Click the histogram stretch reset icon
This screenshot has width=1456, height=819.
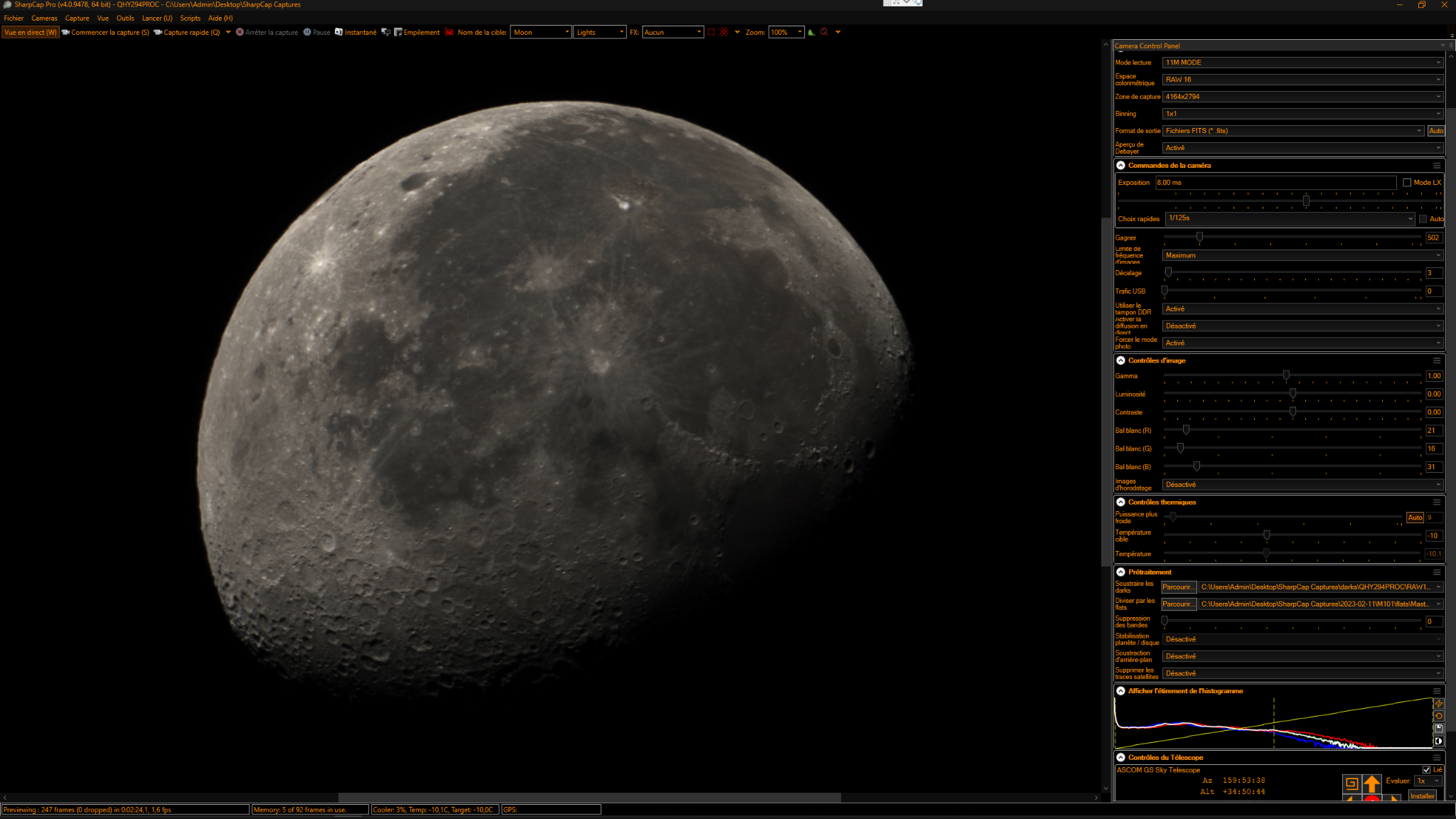point(1438,716)
